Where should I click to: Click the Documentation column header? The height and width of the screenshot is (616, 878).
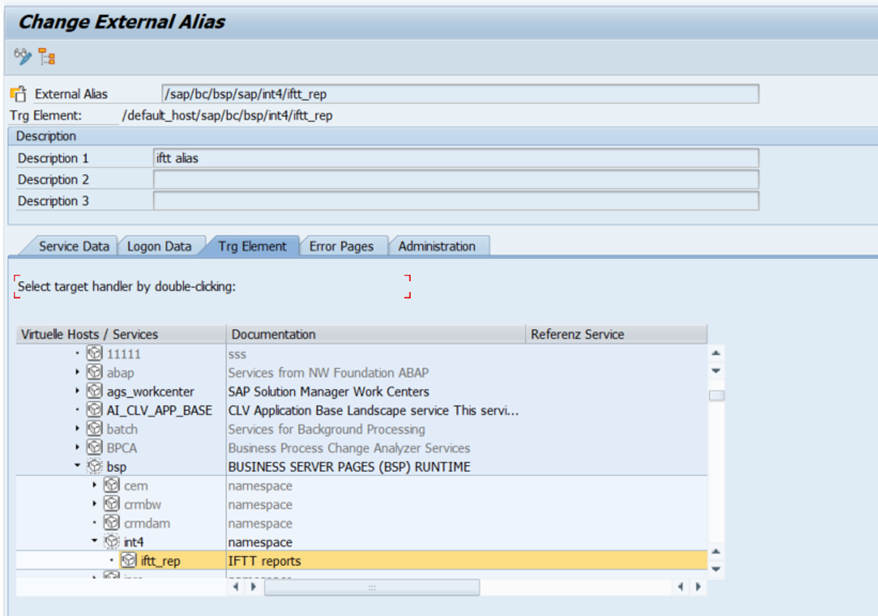pos(375,335)
